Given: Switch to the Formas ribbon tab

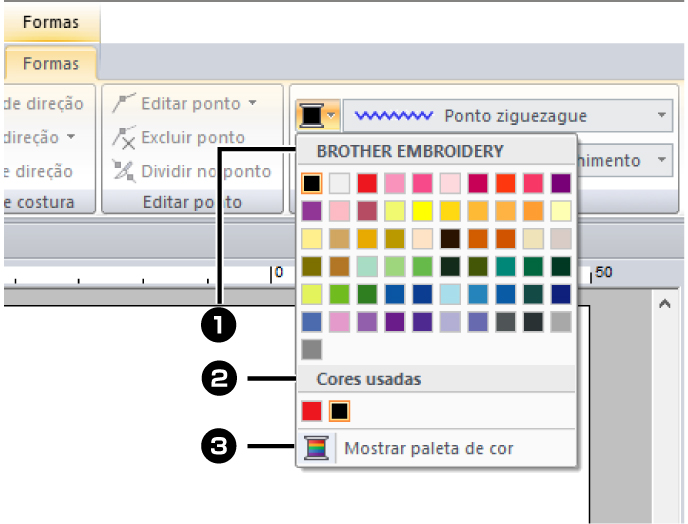Looking at the screenshot, I should tap(51, 64).
